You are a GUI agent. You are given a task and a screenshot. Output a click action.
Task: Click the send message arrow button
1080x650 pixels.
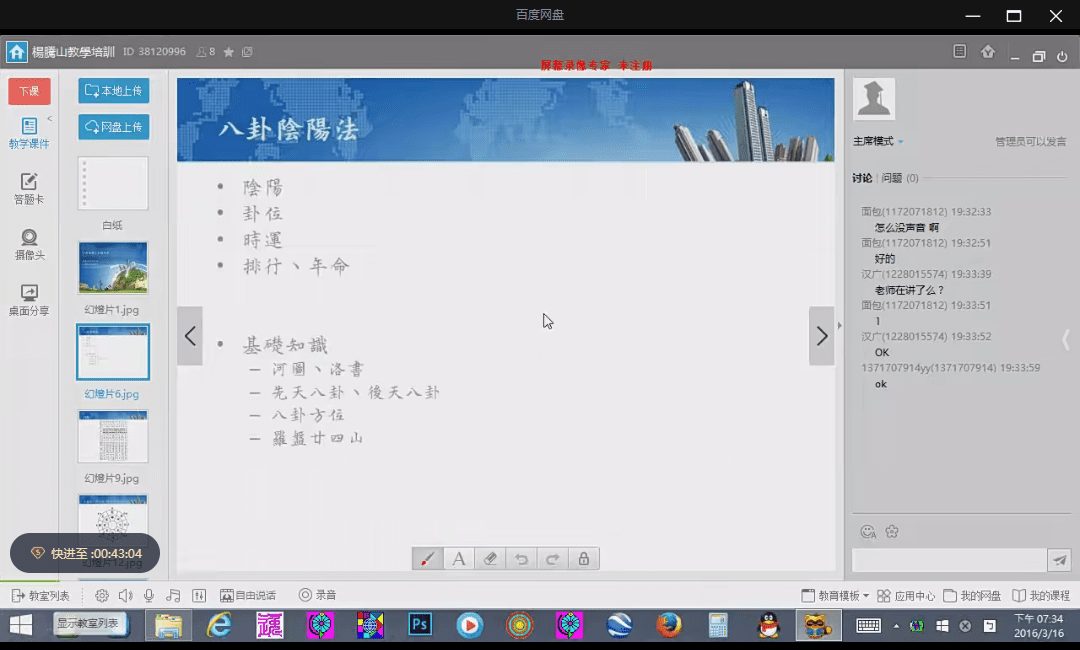coord(1060,560)
